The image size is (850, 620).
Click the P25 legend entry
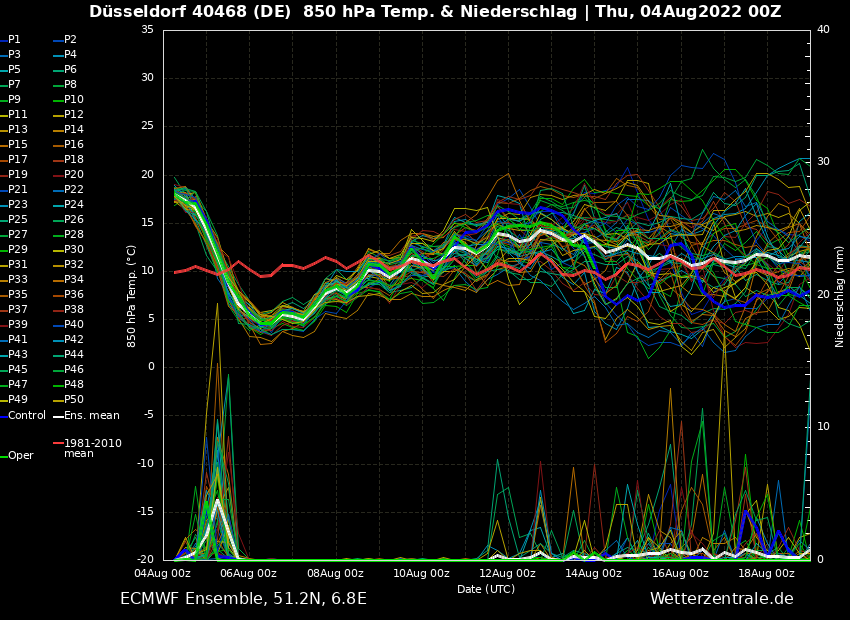coord(18,220)
